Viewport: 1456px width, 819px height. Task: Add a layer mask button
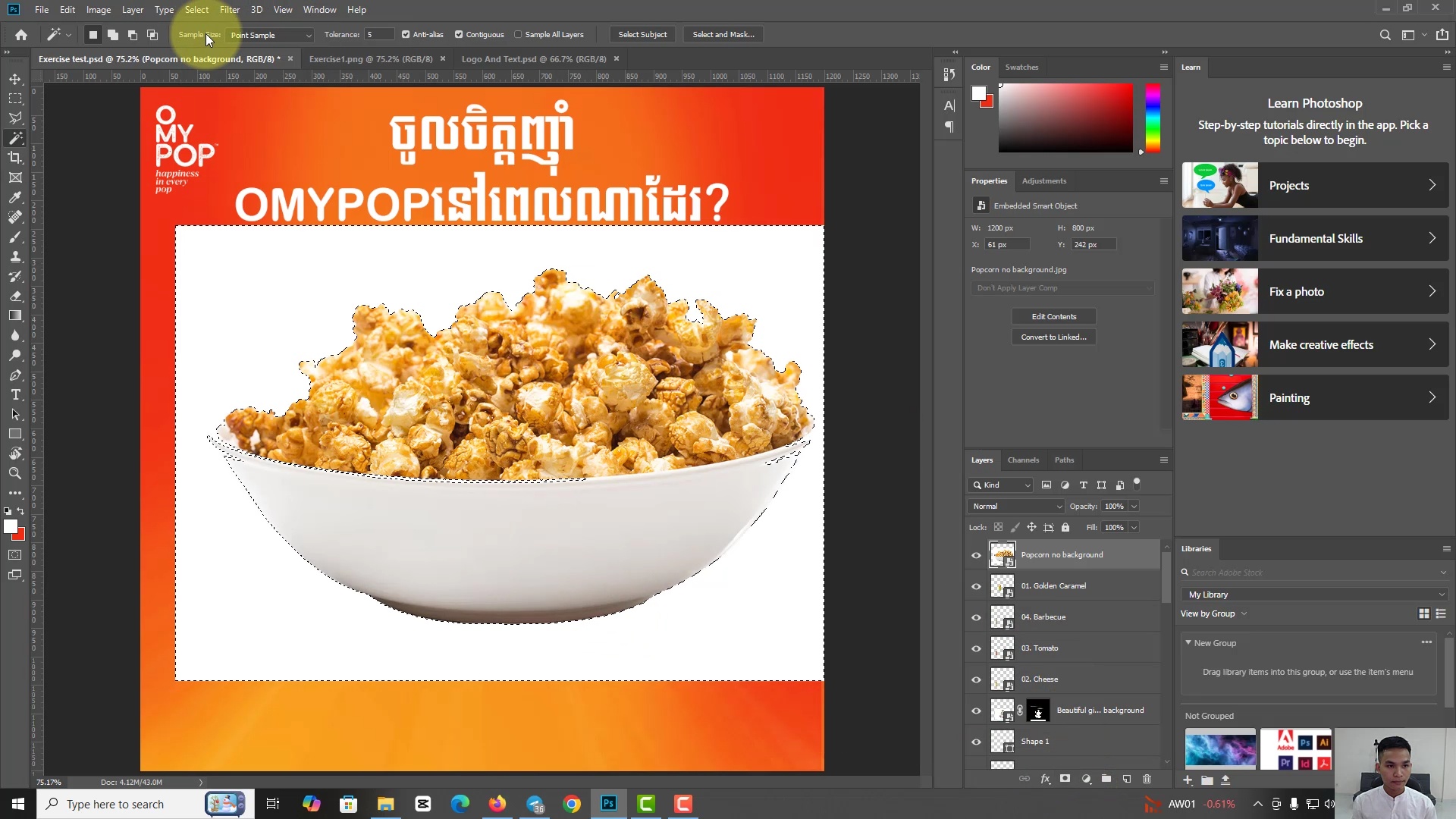(x=1065, y=779)
